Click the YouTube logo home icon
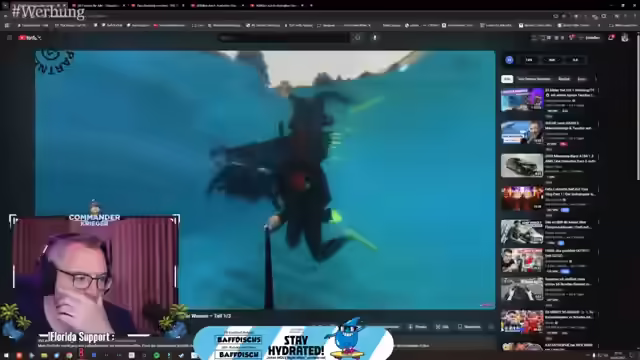The image size is (640, 360). point(29,38)
